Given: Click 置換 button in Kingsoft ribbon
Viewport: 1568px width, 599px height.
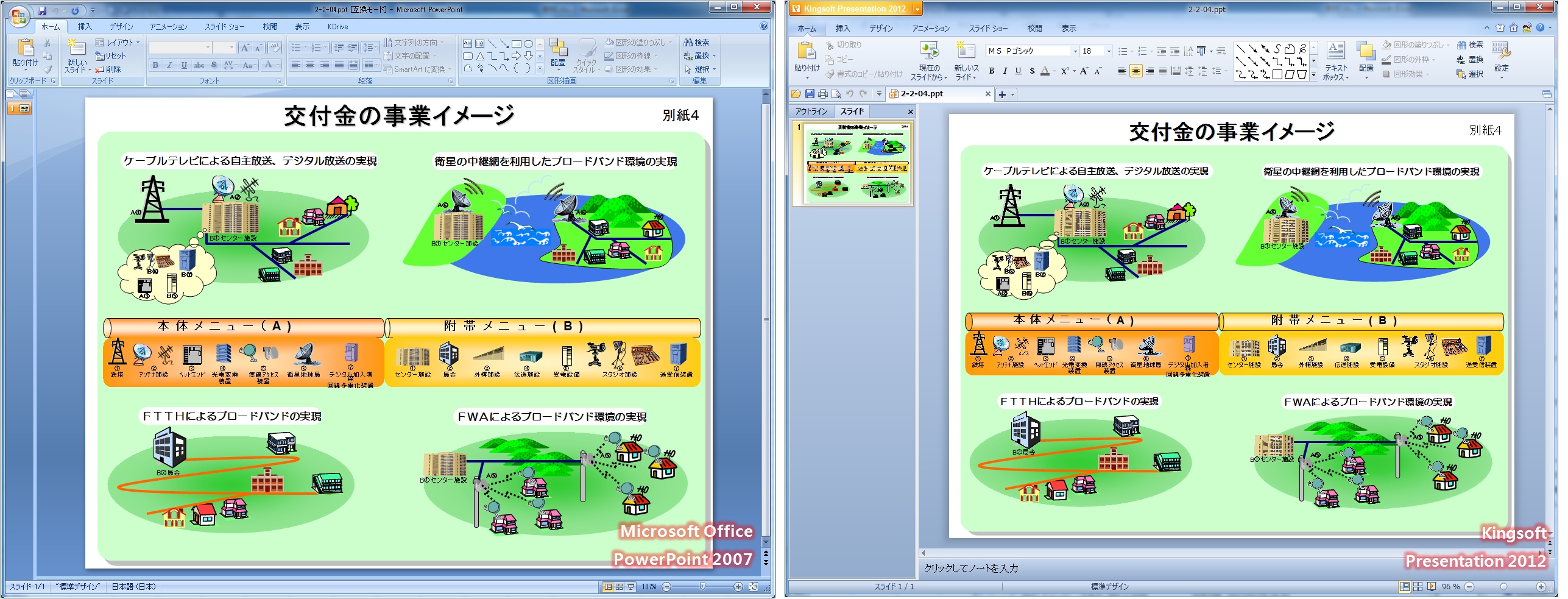Looking at the screenshot, I should pyautogui.click(x=1470, y=60).
